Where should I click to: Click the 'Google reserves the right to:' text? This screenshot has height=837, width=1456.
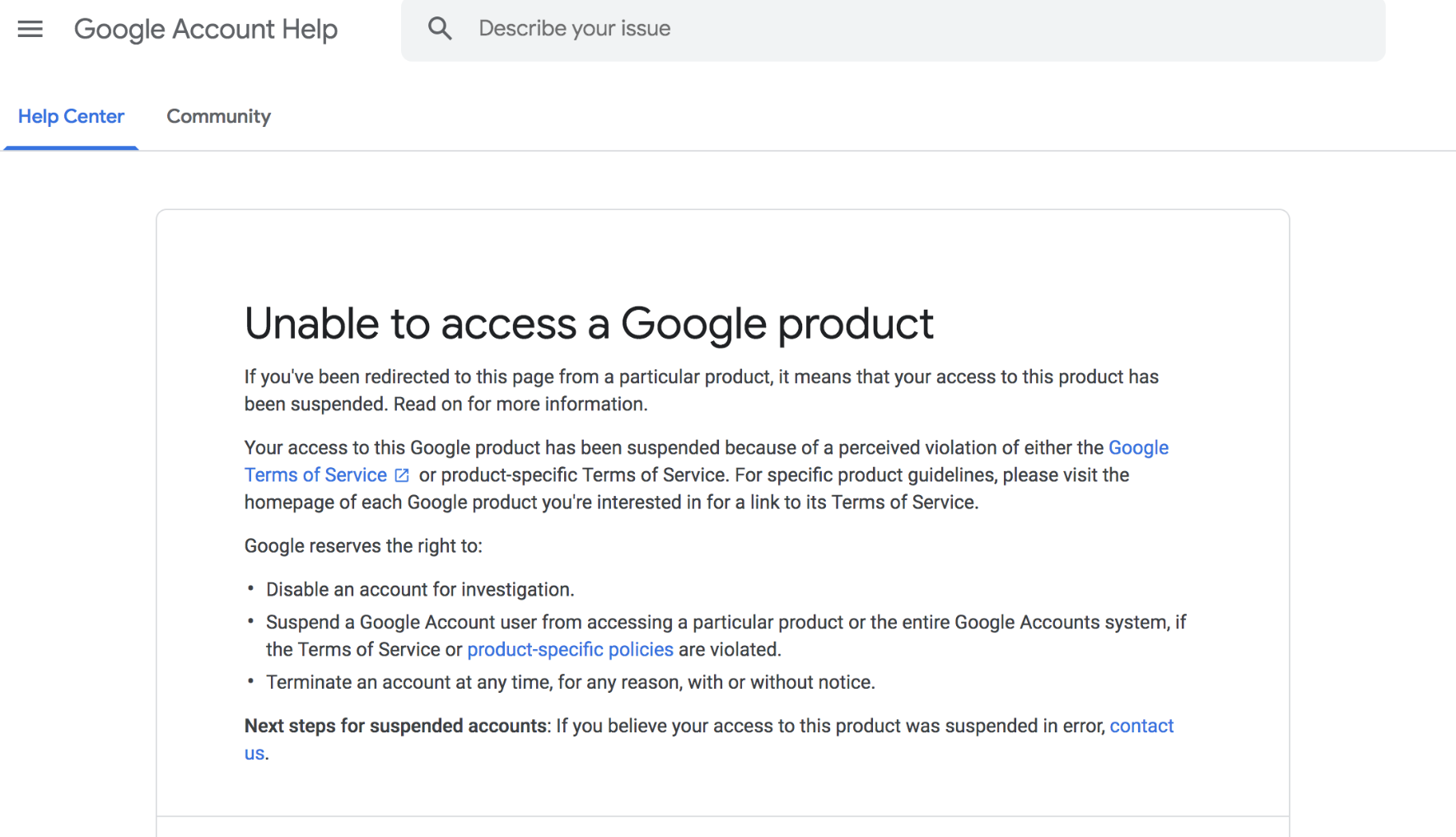tap(363, 545)
